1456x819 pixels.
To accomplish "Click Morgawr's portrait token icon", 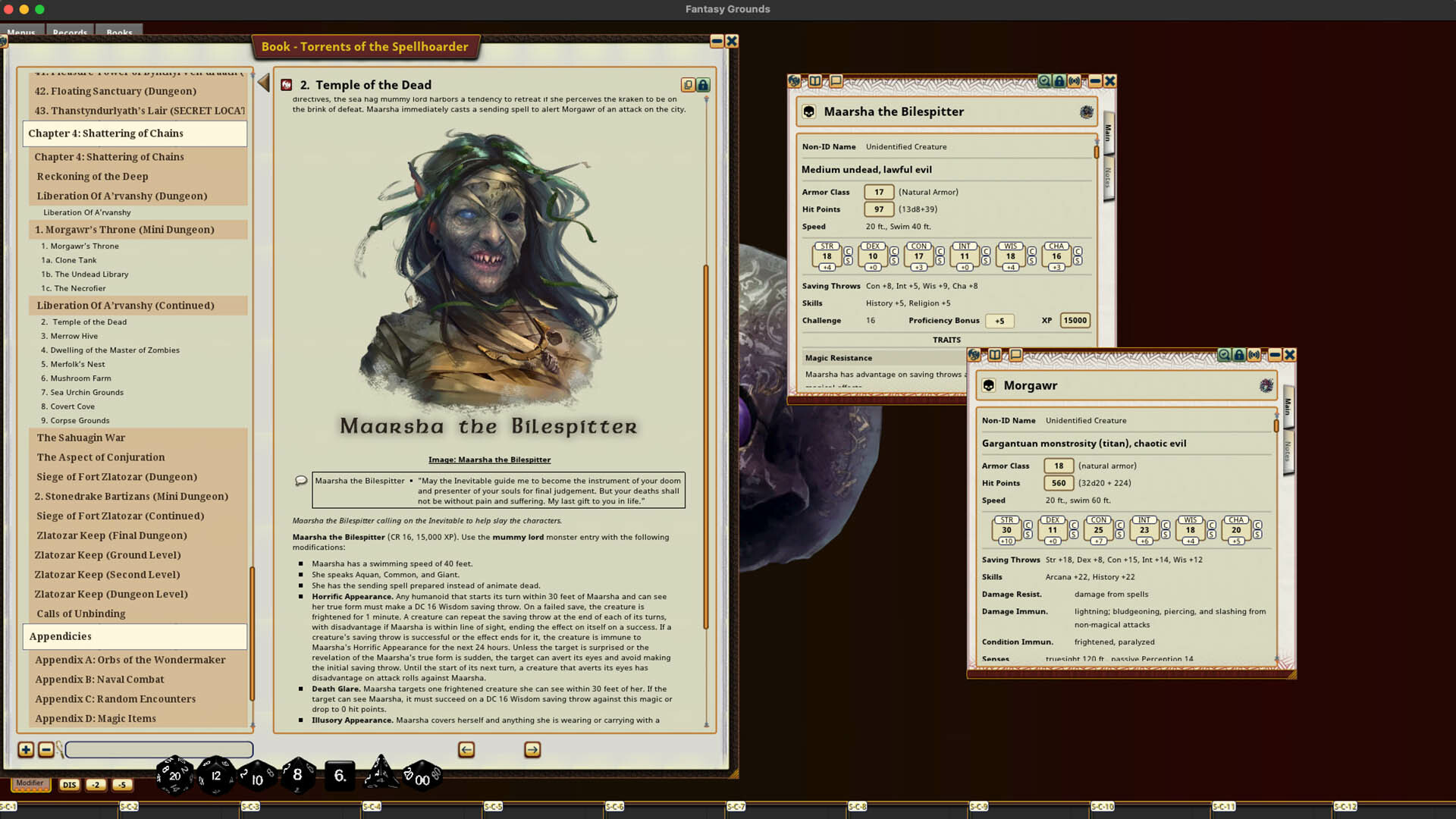I will (1268, 386).
